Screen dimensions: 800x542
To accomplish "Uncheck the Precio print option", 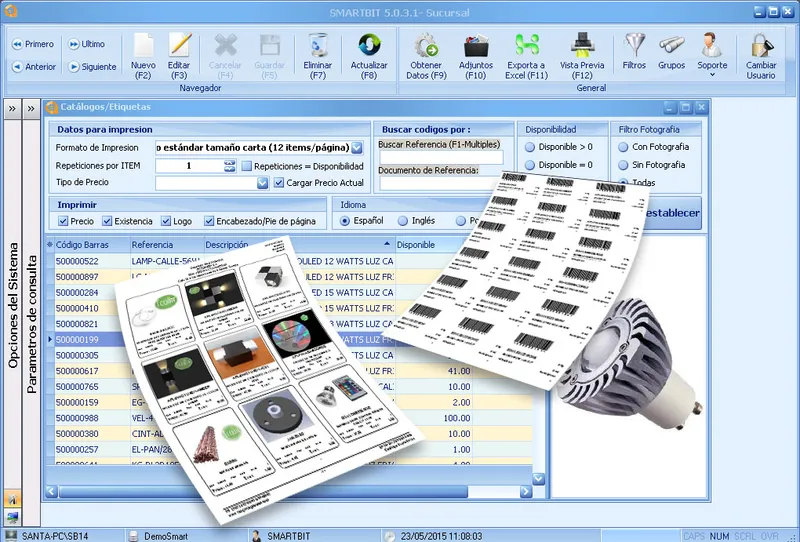I will [63, 221].
